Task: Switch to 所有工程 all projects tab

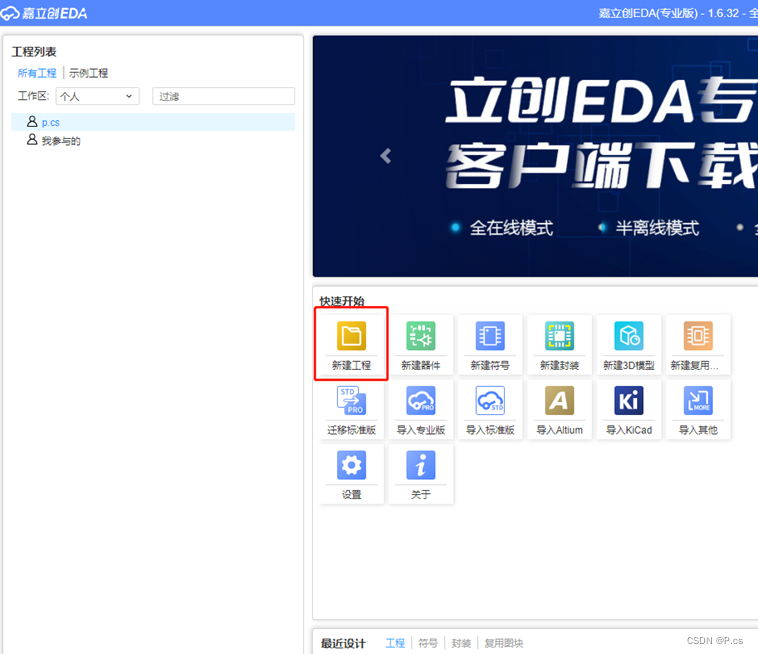Action: (37, 73)
